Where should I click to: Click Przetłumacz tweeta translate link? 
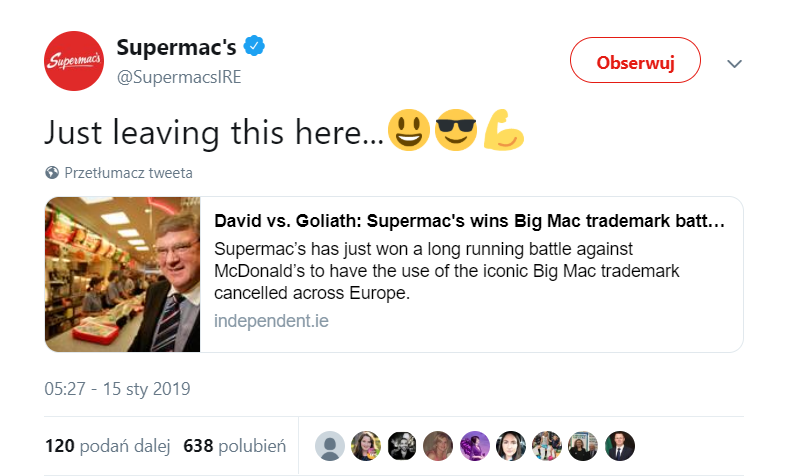pyautogui.click(x=128, y=172)
